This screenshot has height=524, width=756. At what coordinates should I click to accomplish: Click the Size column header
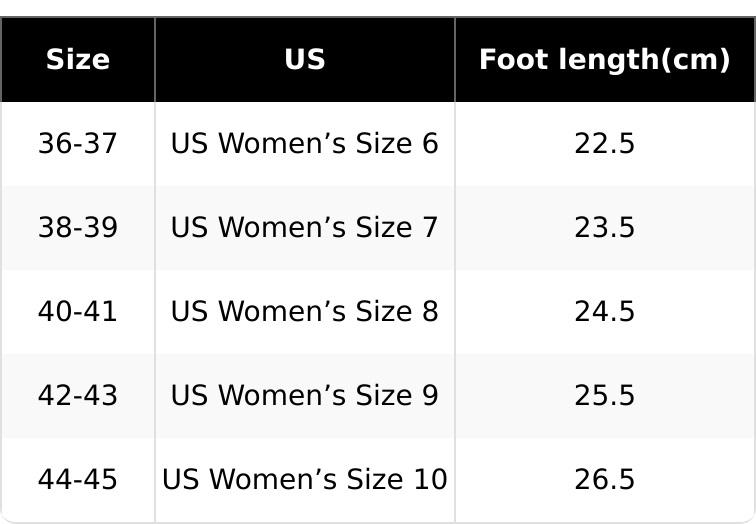coord(78,60)
